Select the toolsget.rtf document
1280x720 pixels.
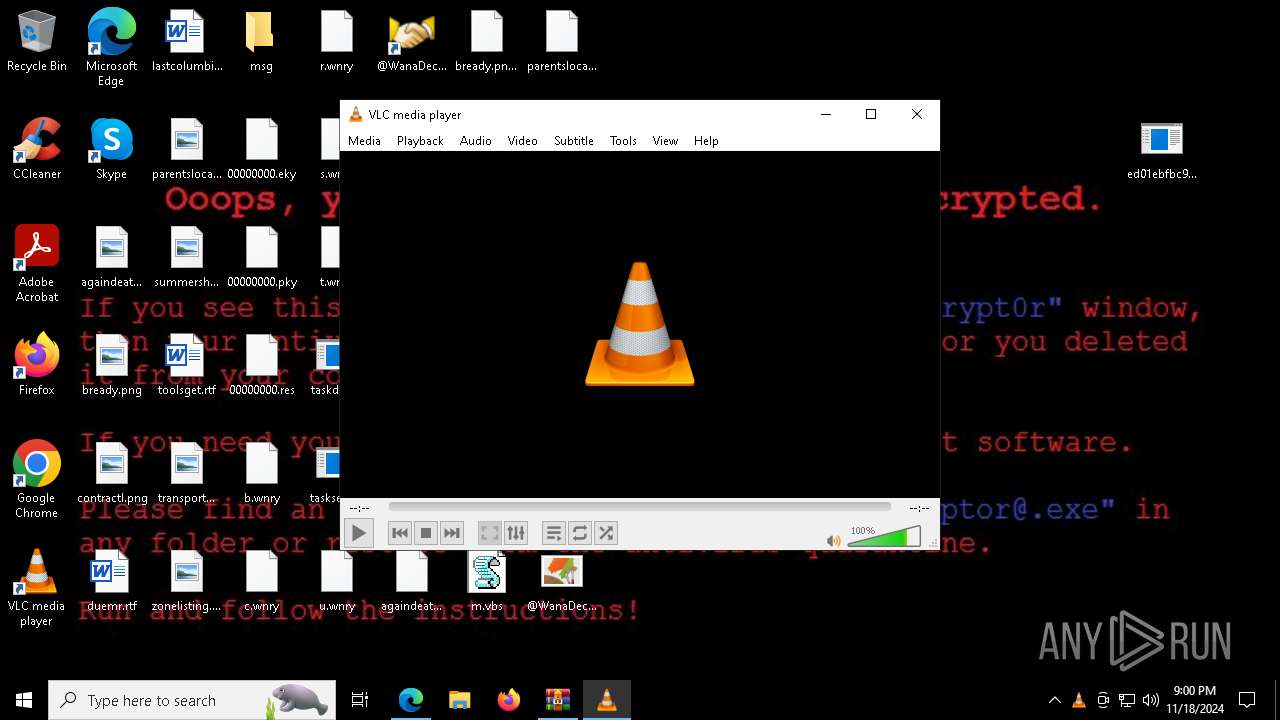(187, 365)
